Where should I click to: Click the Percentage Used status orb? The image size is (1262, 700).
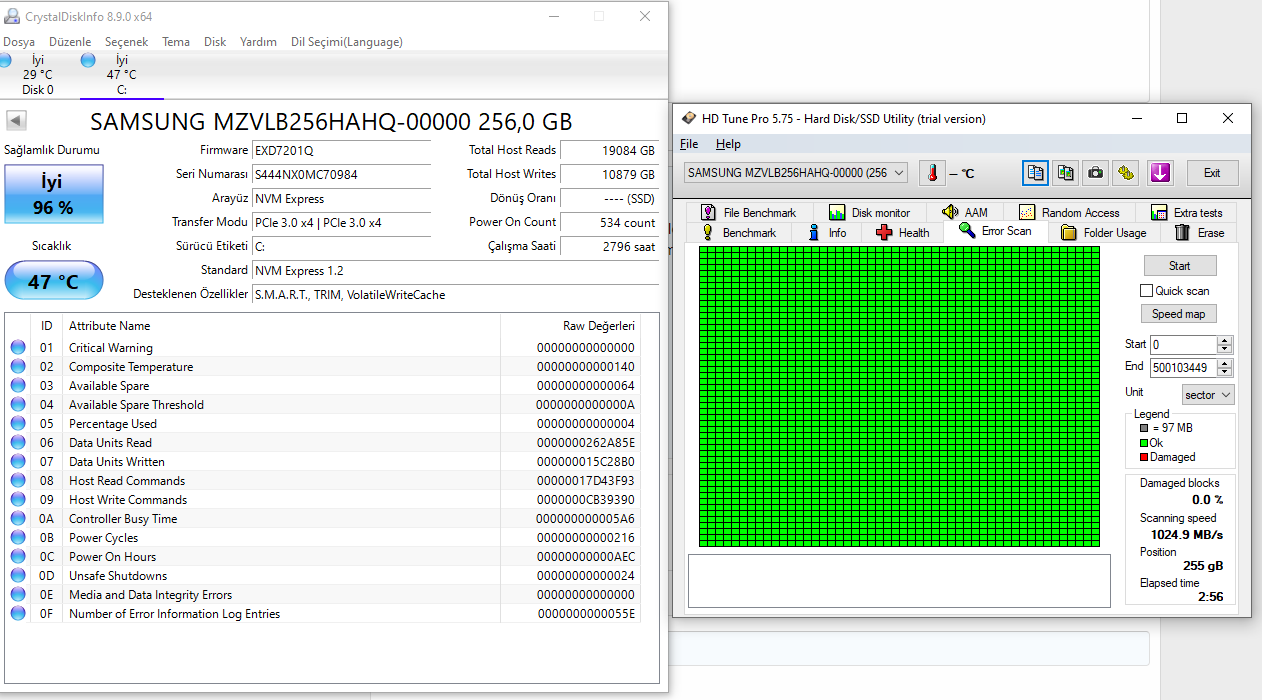[x=18, y=424]
